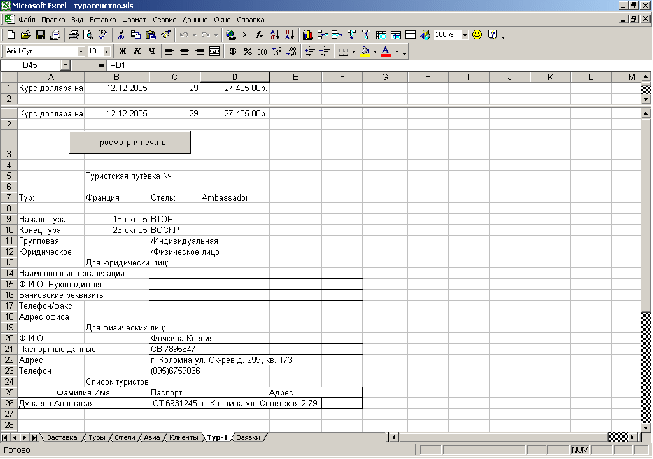Viewport: 653px width, 459px height.
Task: Apply currency style format
Action: (x=233, y=51)
